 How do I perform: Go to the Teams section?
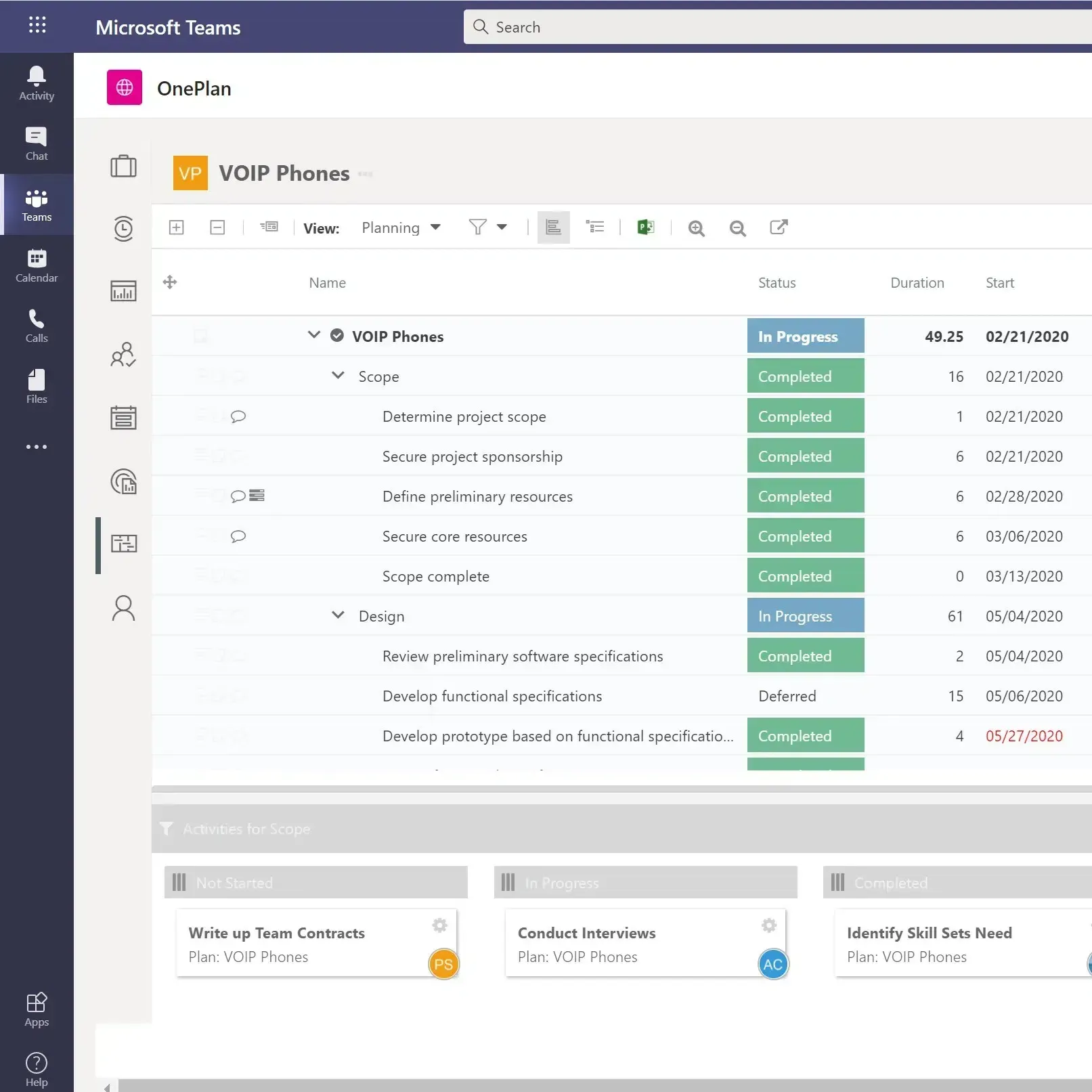pos(37,204)
